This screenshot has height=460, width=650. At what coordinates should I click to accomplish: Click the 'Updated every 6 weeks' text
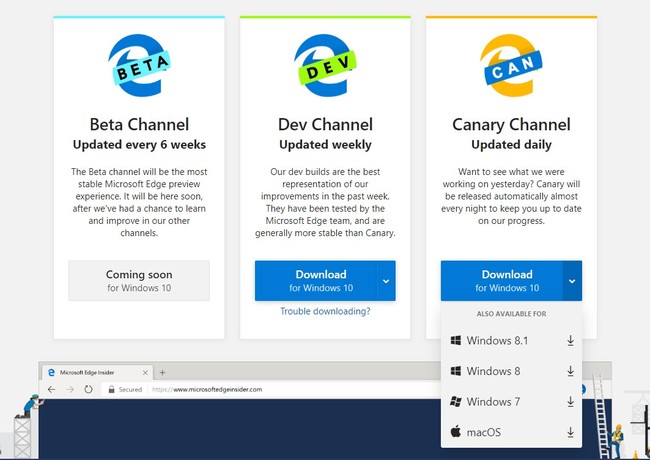coord(139,145)
